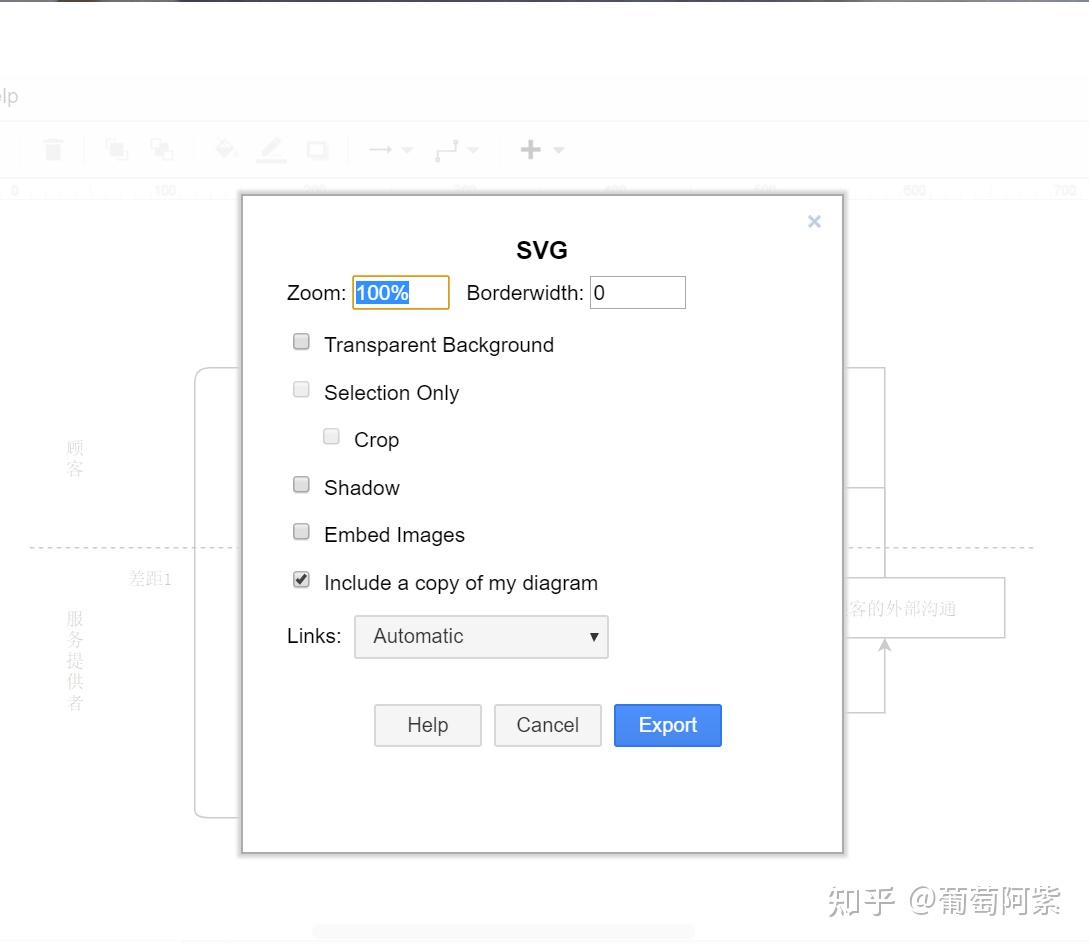Select the To Back icon
Image resolution: width=1089 pixels, height=945 pixels.
click(x=162, y=148)
